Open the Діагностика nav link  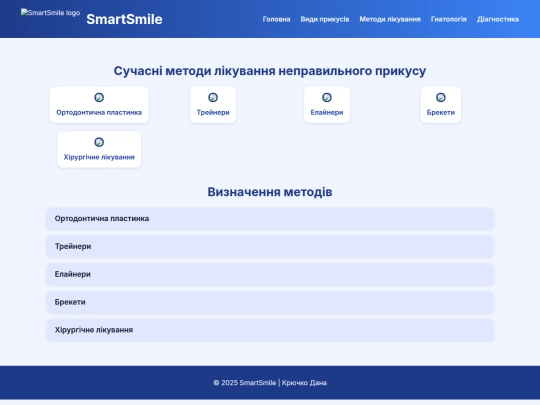[x=498, y=19]
